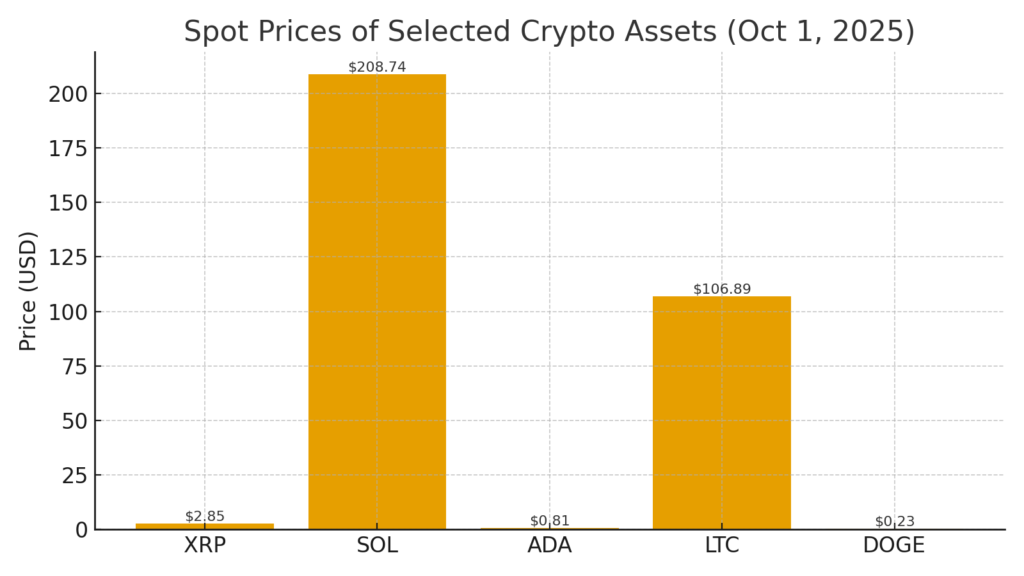Click the chart title text
The image size is (1024, 576).
[549, 31]
